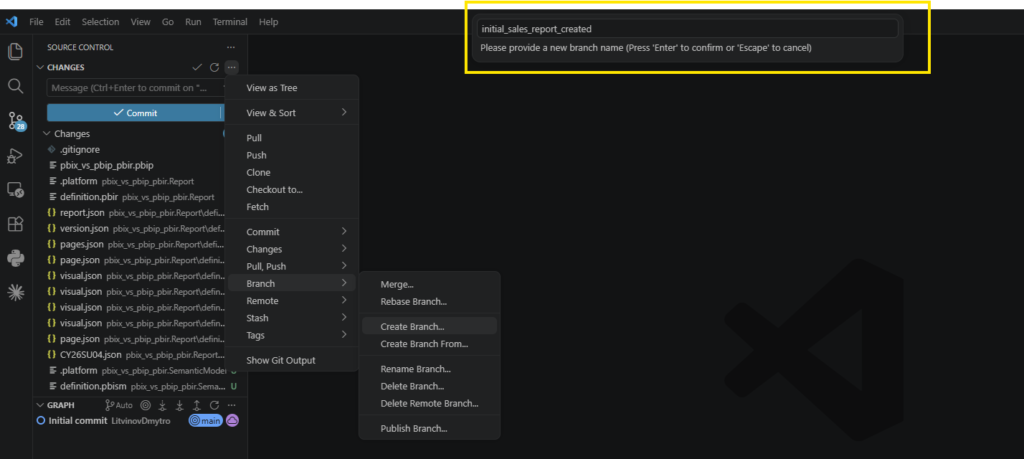Select Create Branch From... menu item
The width and height of the screenshot is (1024, 459).
click(430, 343)
